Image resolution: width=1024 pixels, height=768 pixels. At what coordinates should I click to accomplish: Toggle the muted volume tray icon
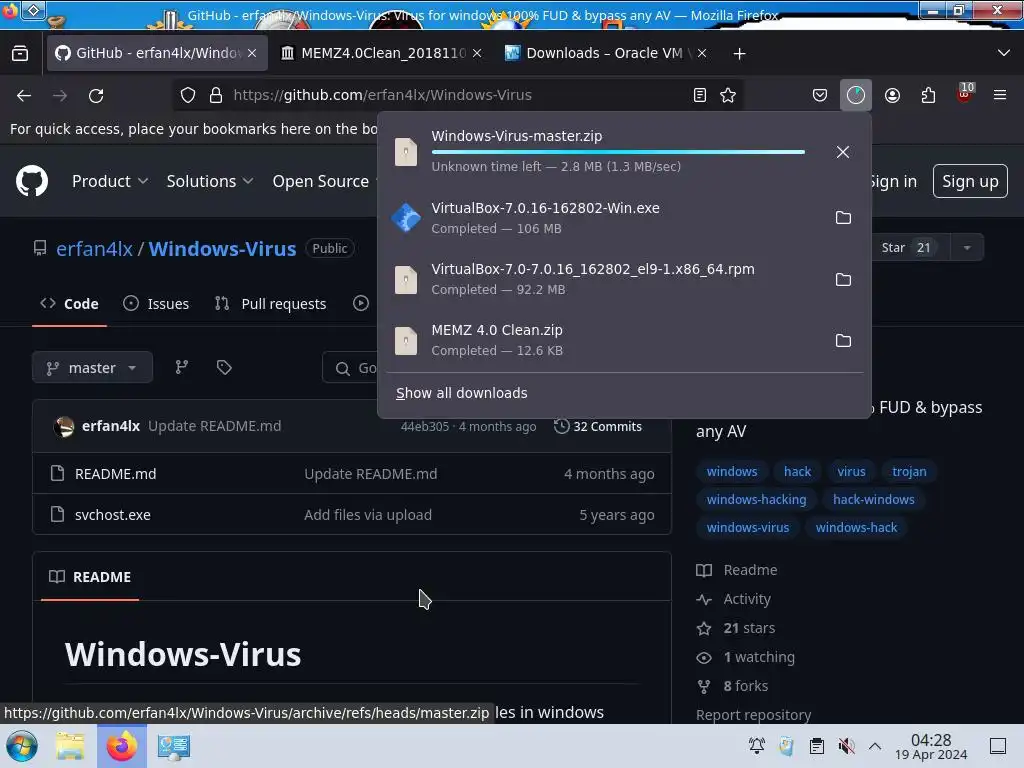(x=846, y=746)
